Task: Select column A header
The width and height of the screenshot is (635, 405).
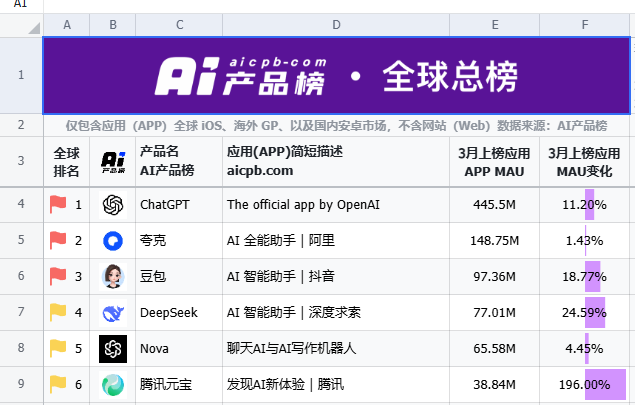Action: pos(67,25)
